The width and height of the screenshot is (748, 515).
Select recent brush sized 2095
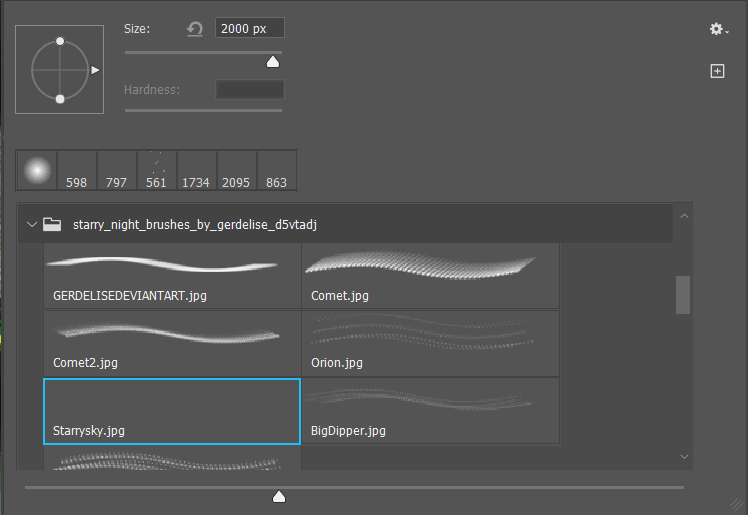[237, 171]
